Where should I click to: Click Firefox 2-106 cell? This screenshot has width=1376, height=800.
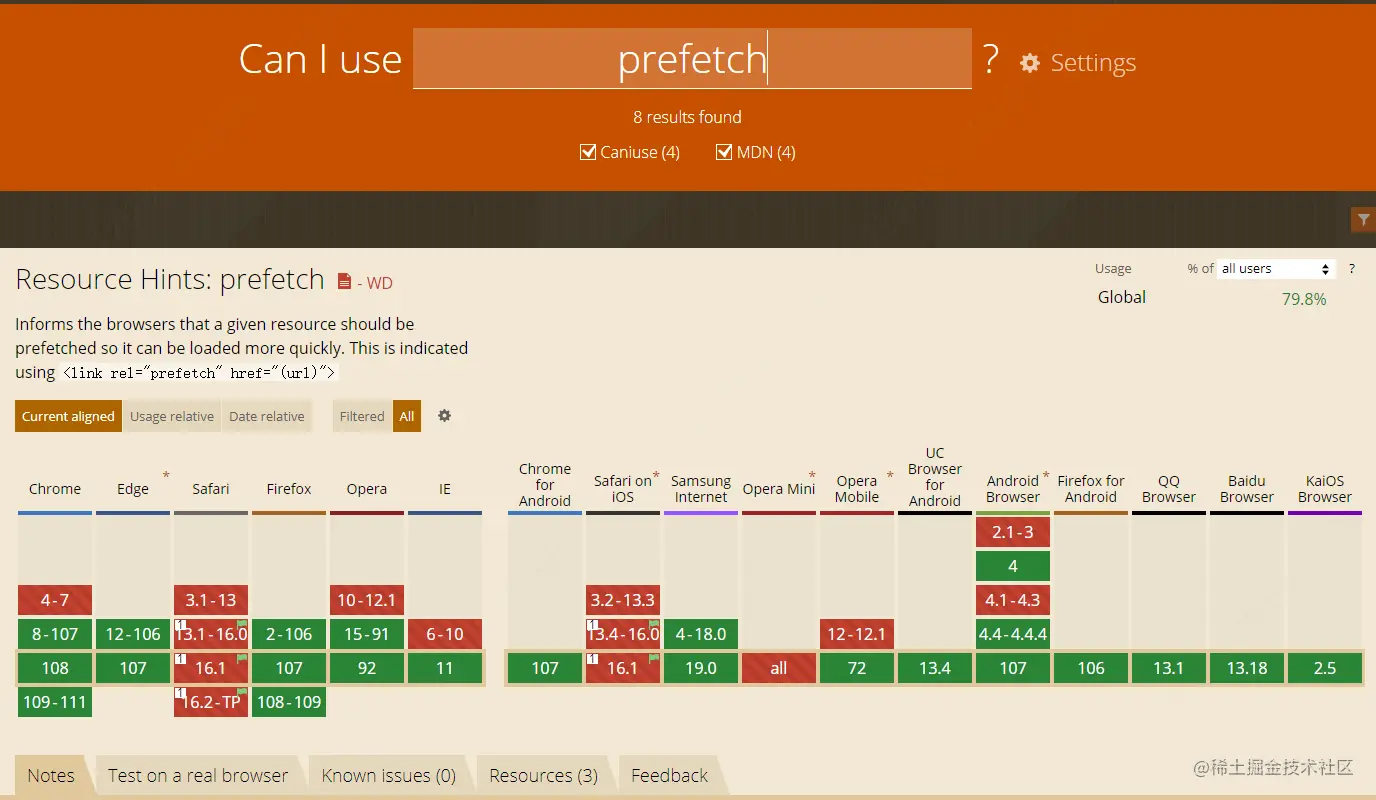click(x=289, y=634)
